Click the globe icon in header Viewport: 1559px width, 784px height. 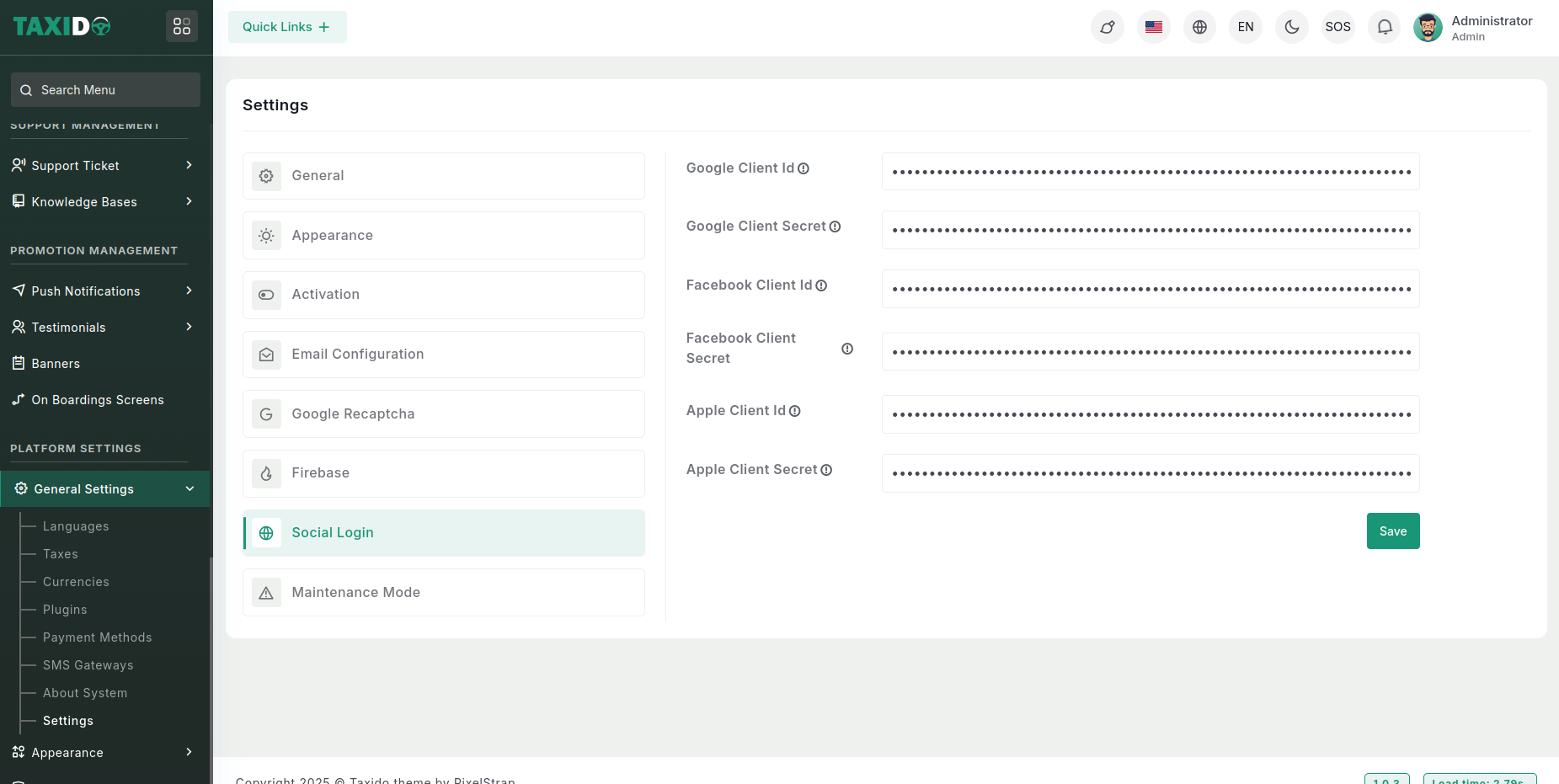(1199, 27)
